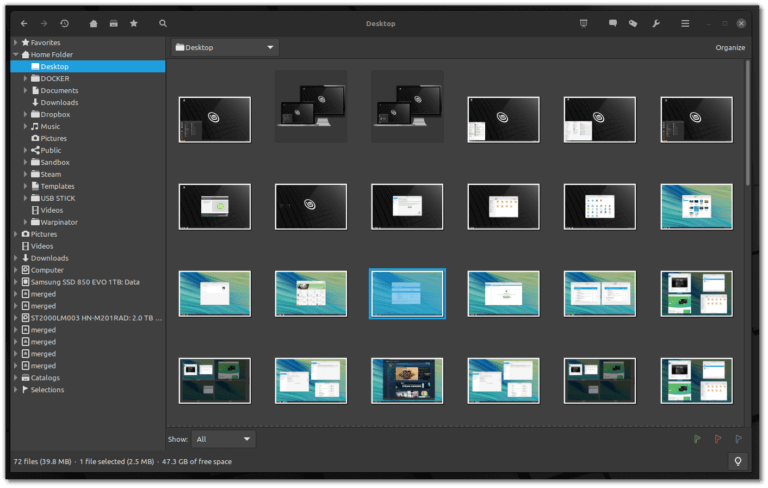Screen dimensions: 768x488
Task: Click the lightbulb properties icon in status bar
Action: 738,462
